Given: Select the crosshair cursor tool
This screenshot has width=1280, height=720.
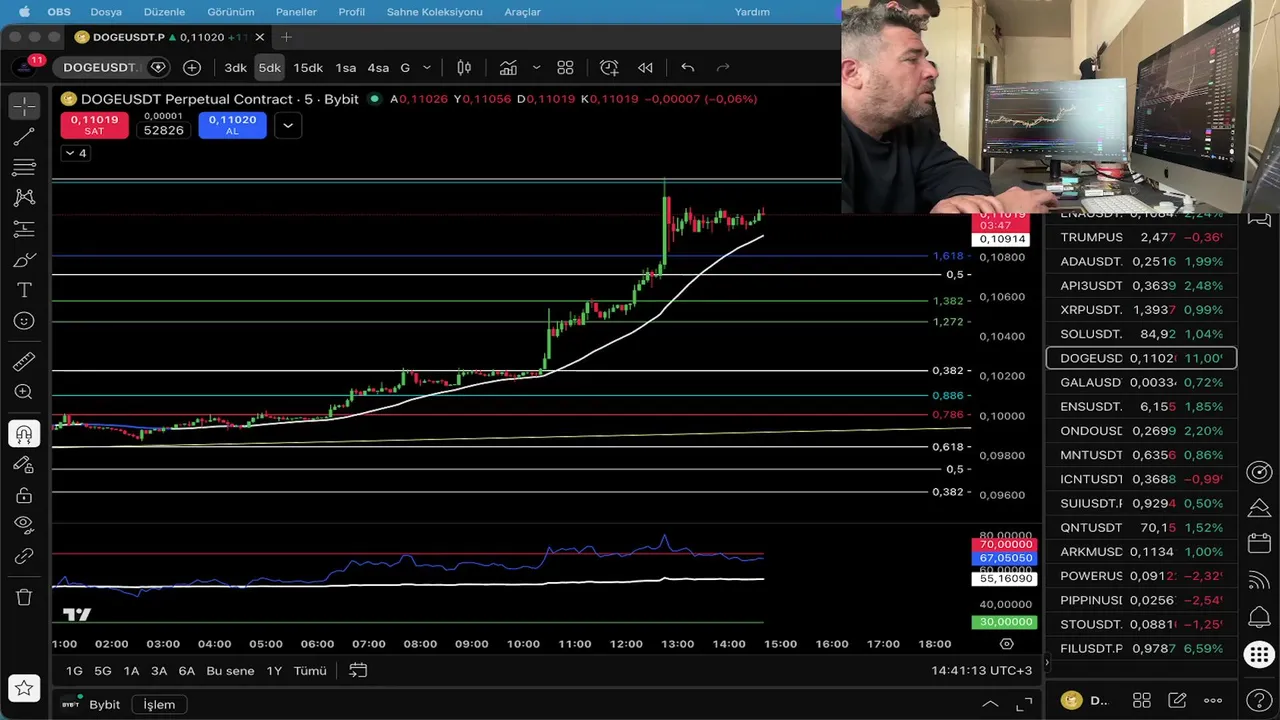Looking at the screenshot, I should click(x=24, y=105).
